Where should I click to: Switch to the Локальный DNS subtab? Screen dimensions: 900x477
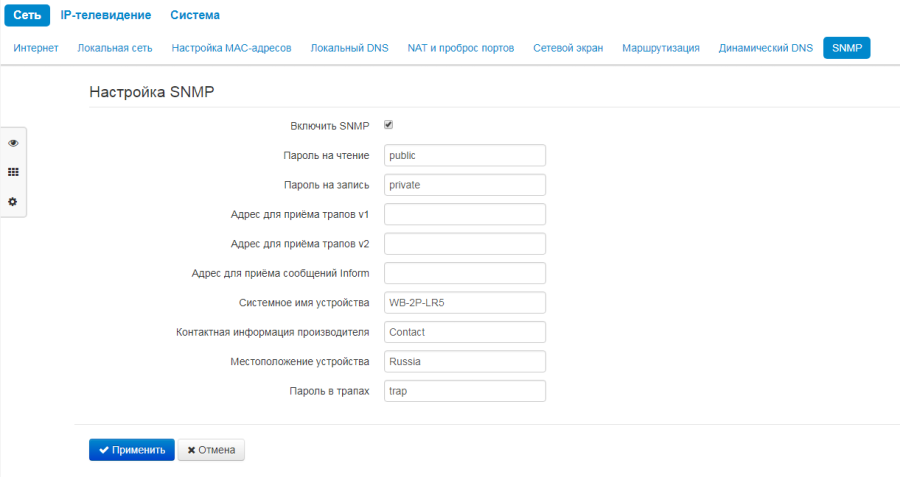coord(349,48)
